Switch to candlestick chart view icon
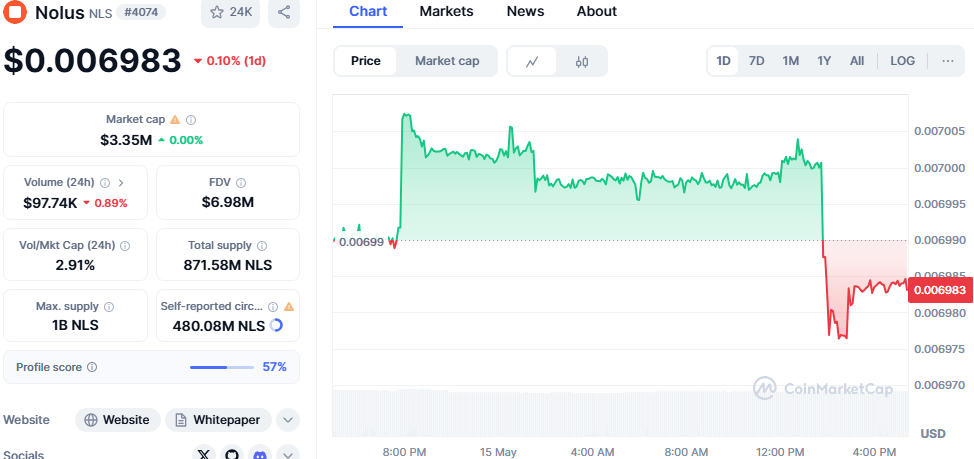 (582, 61)
